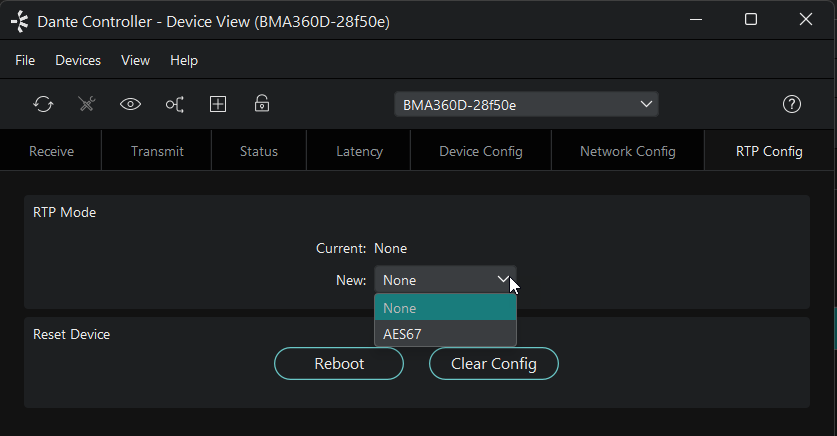Screen dimensions: 837x436
Task: Collapse the New RTP mode dropdown
Action: coord(445,280)
